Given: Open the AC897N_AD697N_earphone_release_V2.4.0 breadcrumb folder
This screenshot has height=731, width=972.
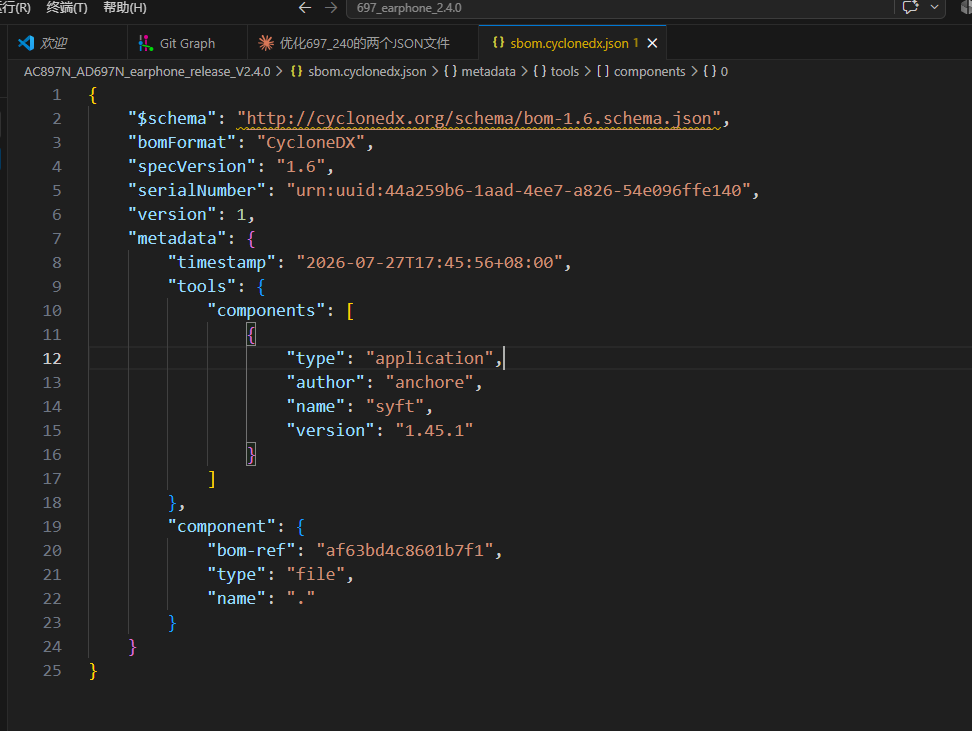Looking at the screenshot, I should 147,71.
